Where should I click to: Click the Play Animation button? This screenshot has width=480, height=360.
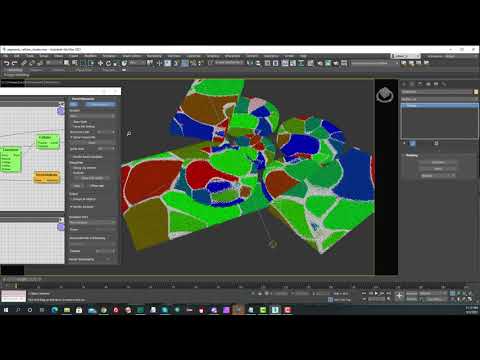[x=376, y=293]
